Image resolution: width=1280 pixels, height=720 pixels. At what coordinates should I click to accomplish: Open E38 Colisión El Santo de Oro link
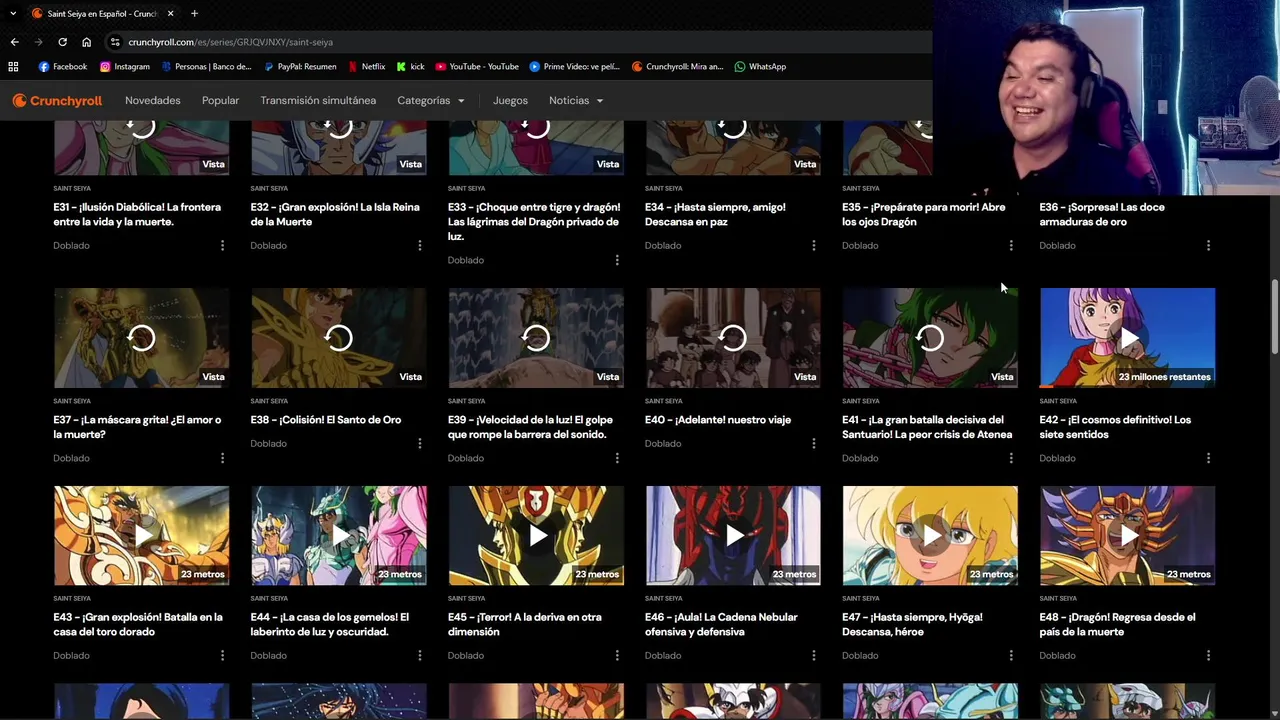pos(326,420)
